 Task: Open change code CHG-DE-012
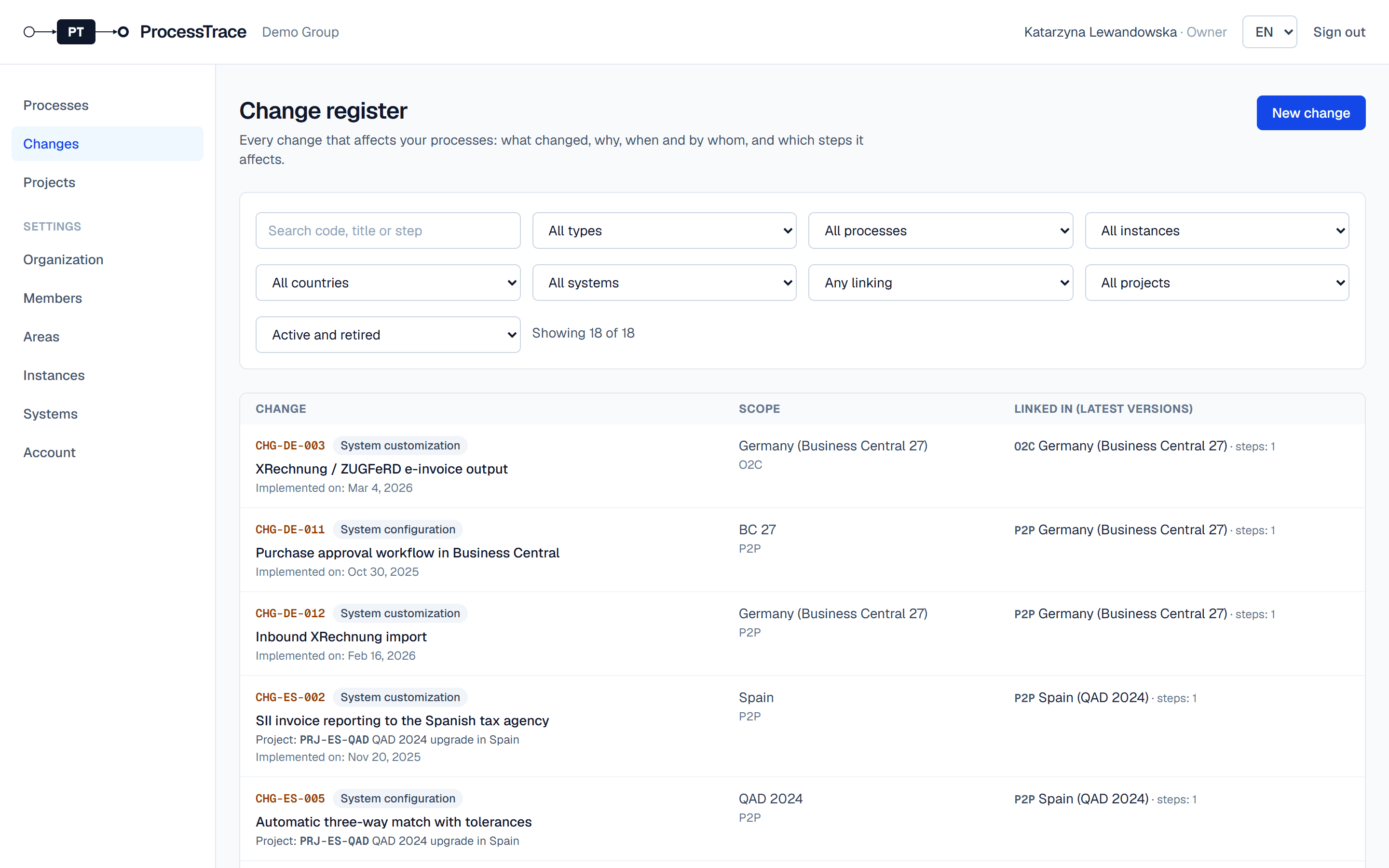click(290, 613)
